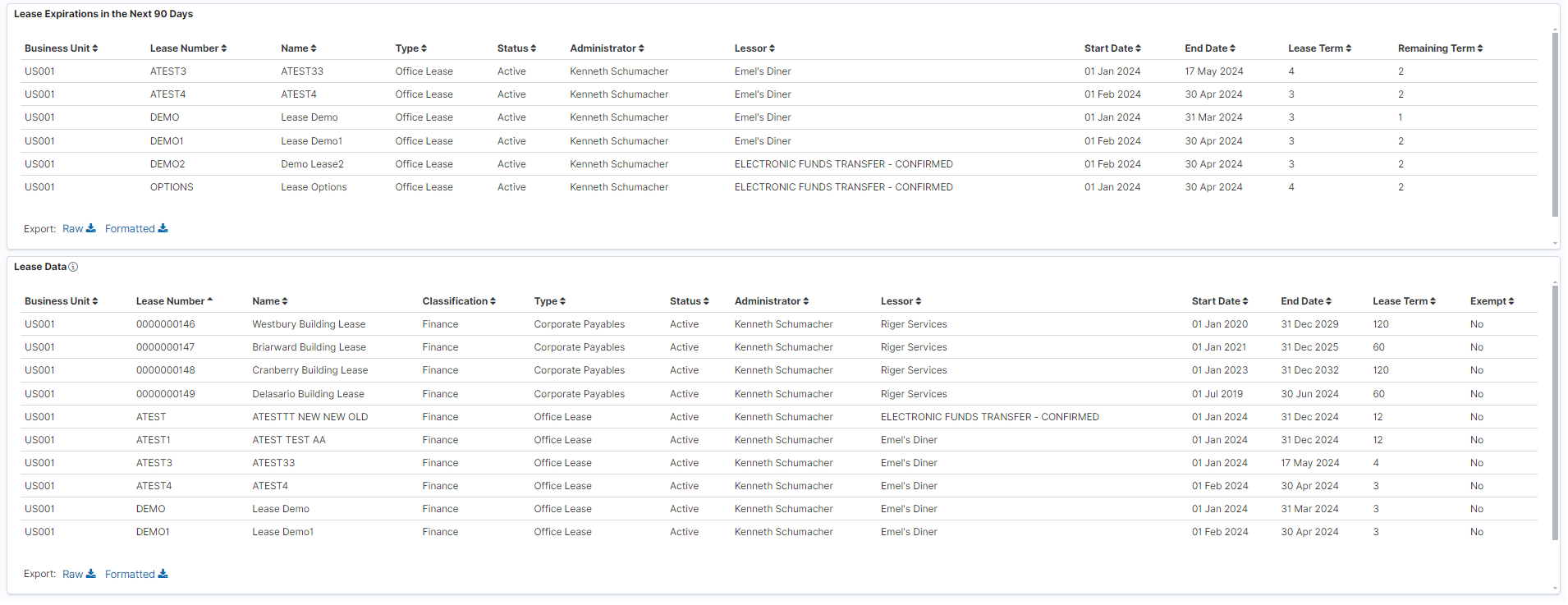Viewport: 1568px width, 605px height.
Task: Click 'ATESTTT NEW NEW OLD' name cell
Action: click(309, 417)
